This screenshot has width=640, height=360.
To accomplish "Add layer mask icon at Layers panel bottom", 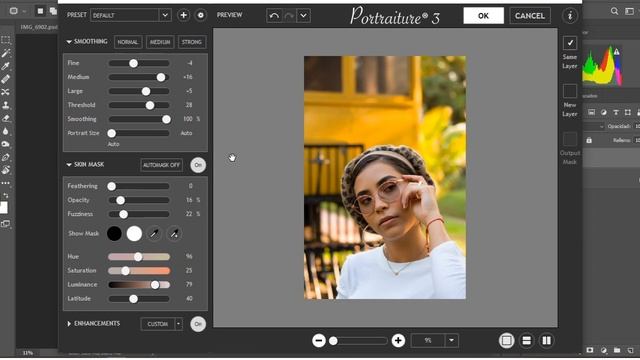I will [590, 350].
